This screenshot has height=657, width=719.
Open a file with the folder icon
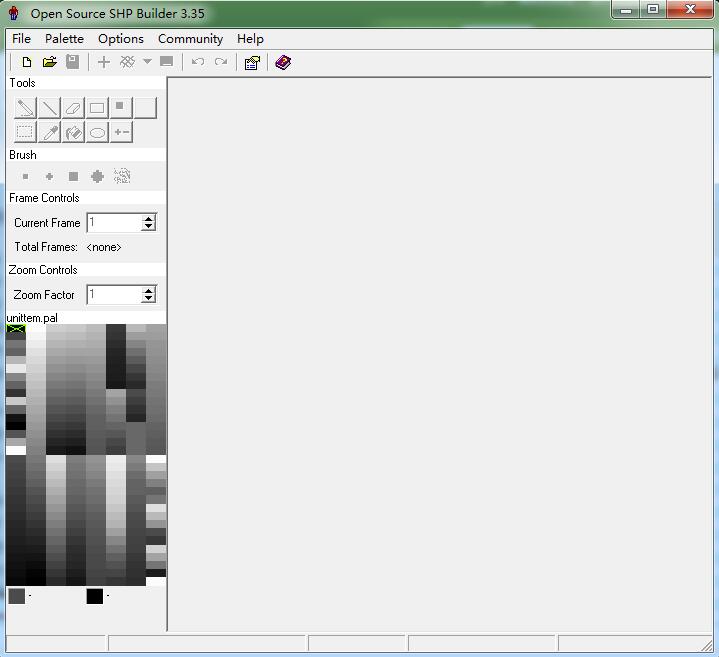pyautogui.click(x=49, y=62)
